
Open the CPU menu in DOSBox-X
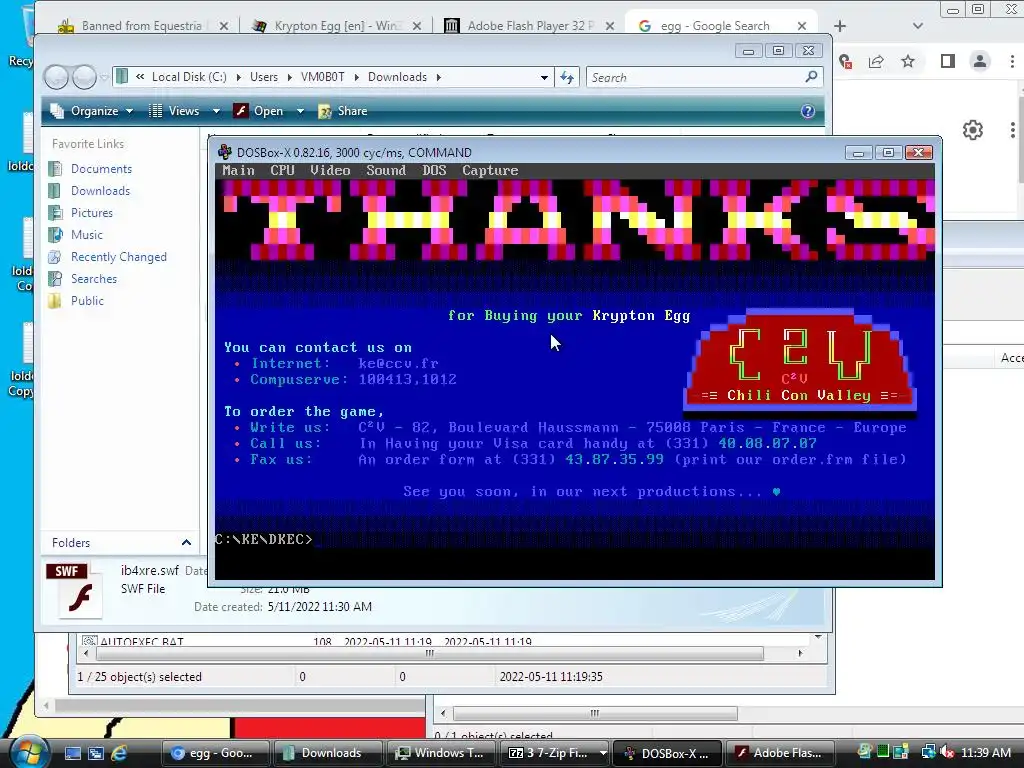click(x=282, y=170)
